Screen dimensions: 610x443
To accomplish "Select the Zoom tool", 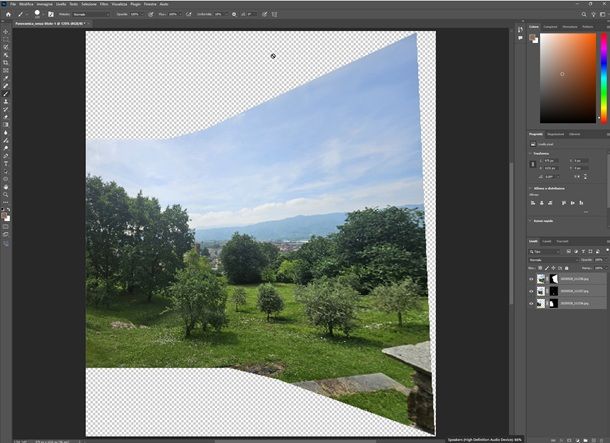I will 5,195.
